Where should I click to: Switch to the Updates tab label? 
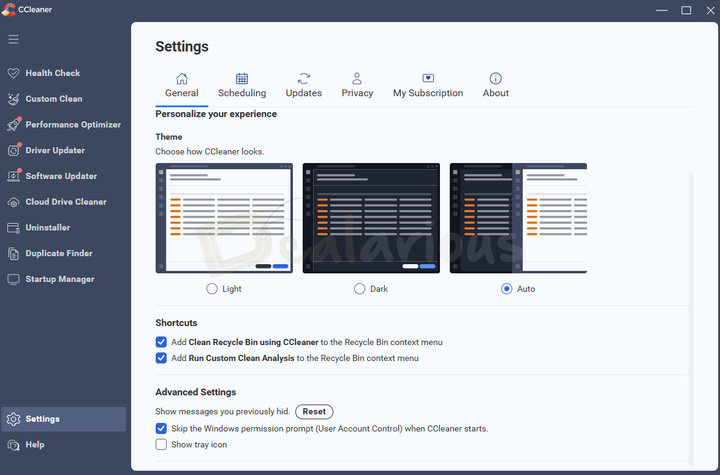point(304,93)
